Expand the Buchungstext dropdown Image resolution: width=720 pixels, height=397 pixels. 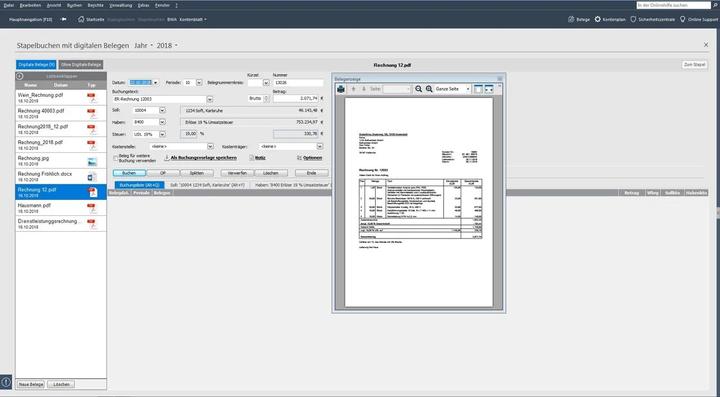pos(210,99)
